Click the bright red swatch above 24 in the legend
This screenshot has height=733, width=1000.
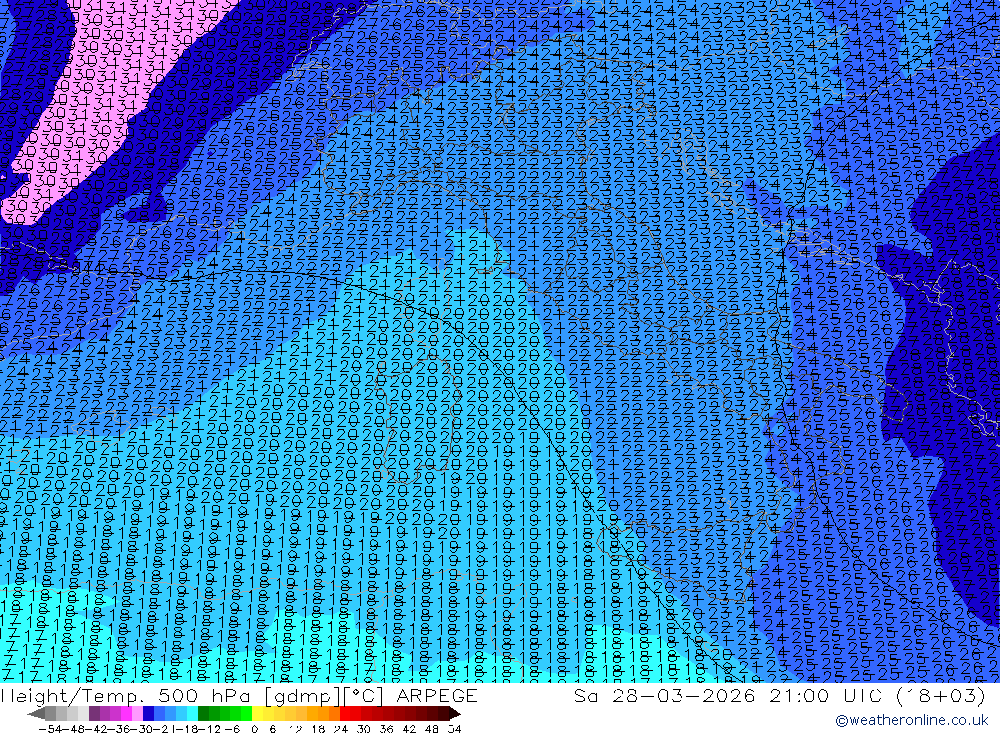(345, 714)
